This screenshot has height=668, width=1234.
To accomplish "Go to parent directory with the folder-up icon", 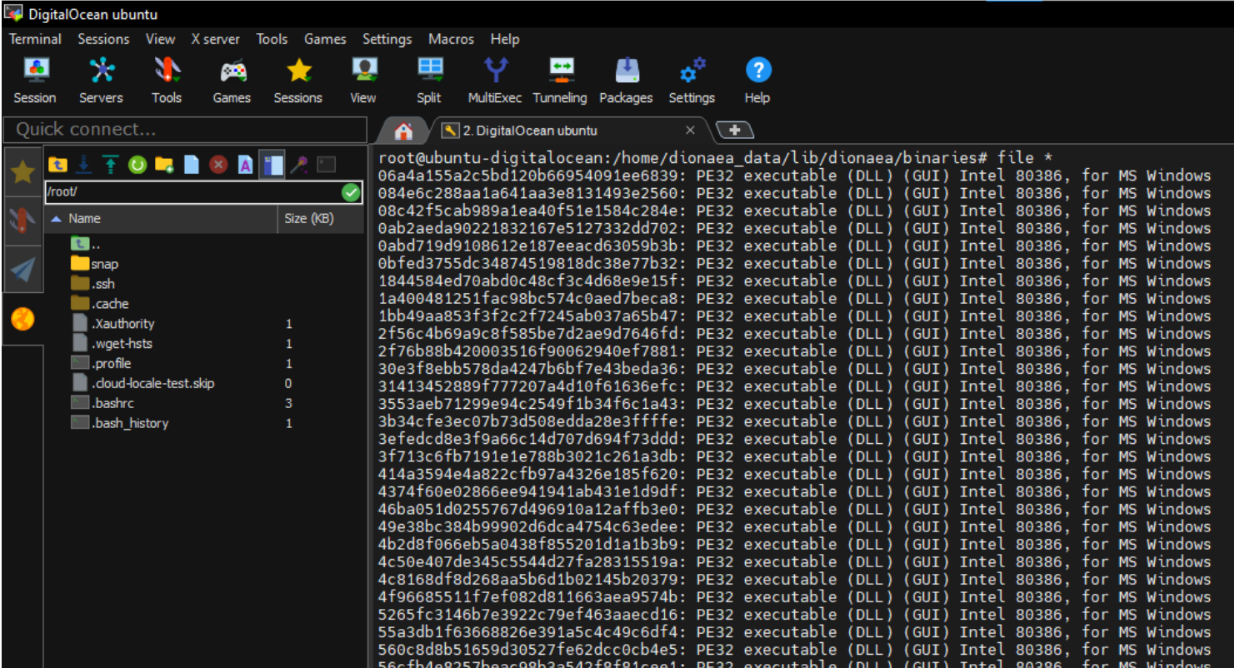I will pyautogui.click(x=58, y=165).
